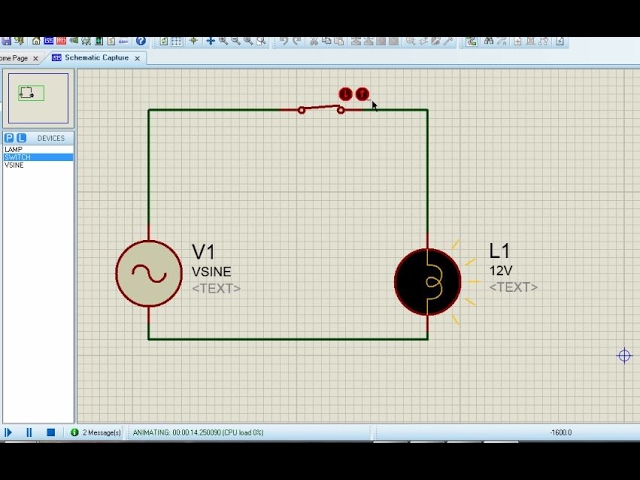Click the Cut scissors icon

point(314,41)
